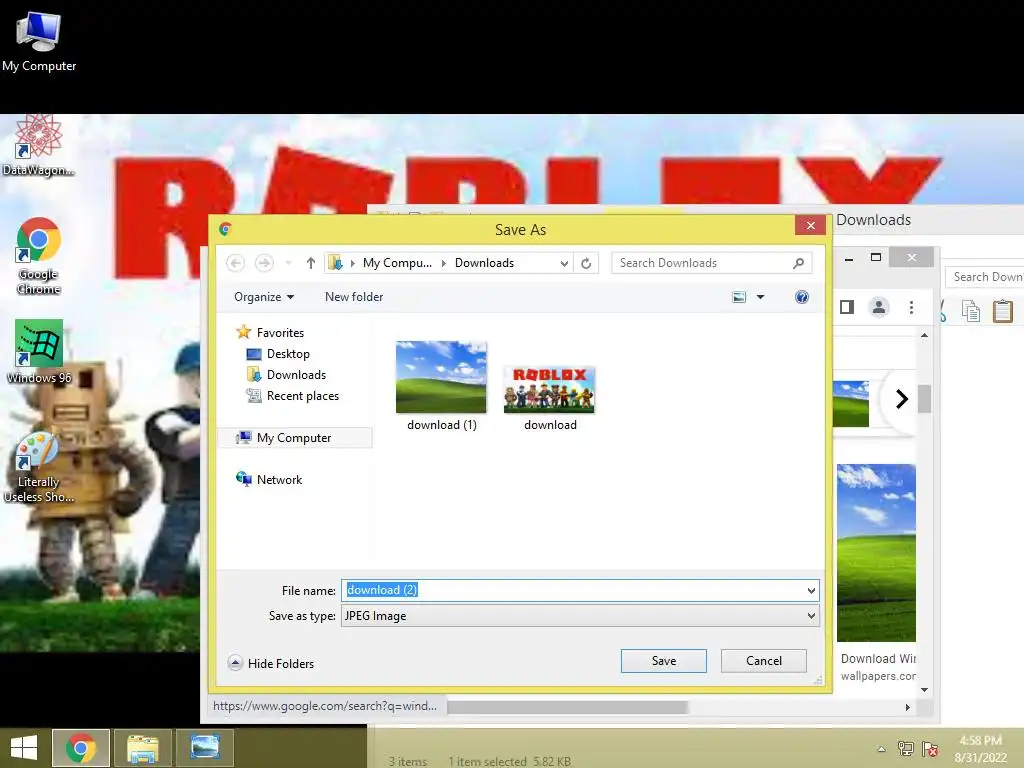This screenshot has height=768, width=1024.
Task: Click the search magnifier icon
Action: click(x=799, y=263)
